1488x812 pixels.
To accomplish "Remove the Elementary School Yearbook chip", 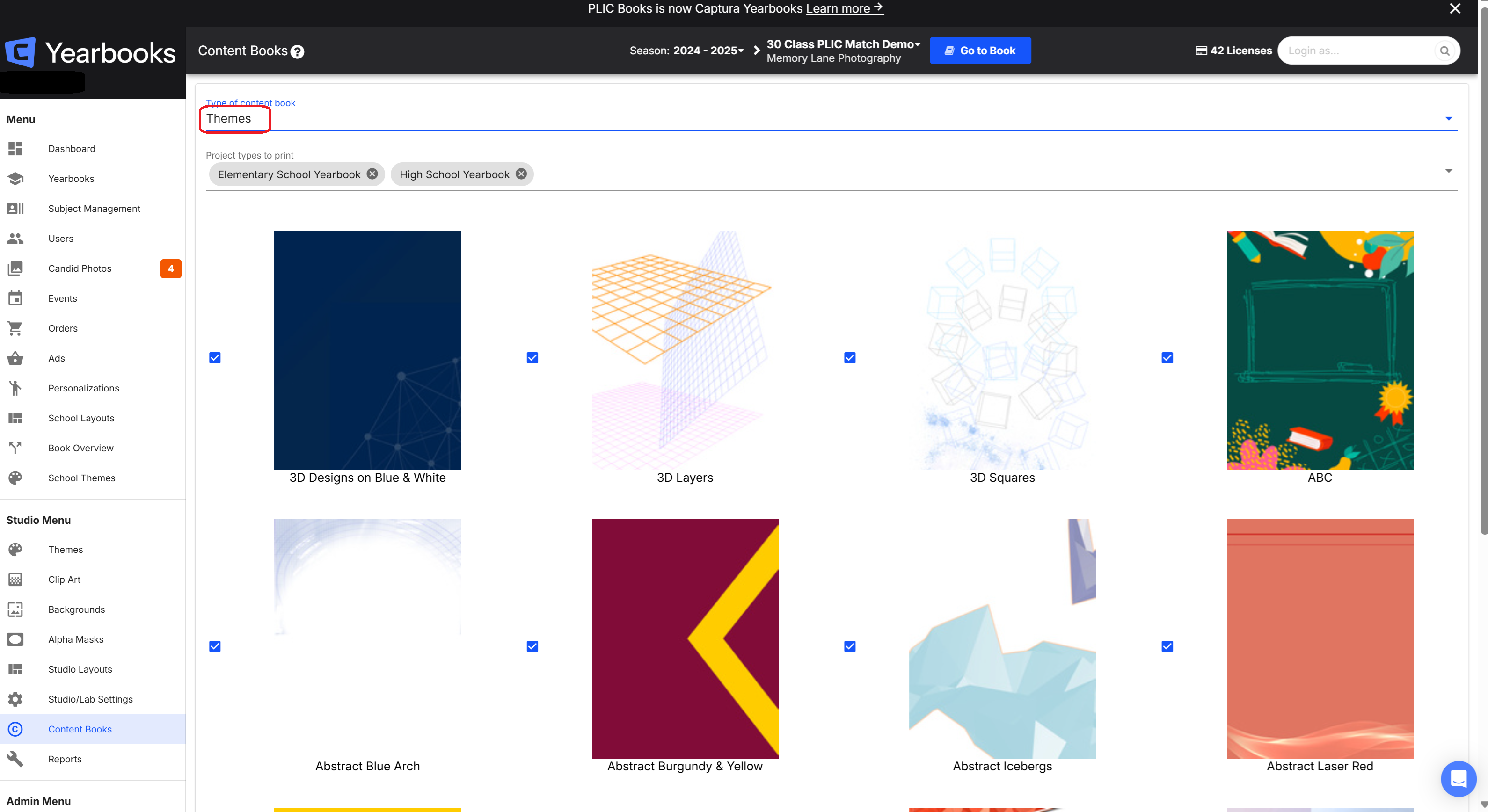I will click(x=372, y=174).
